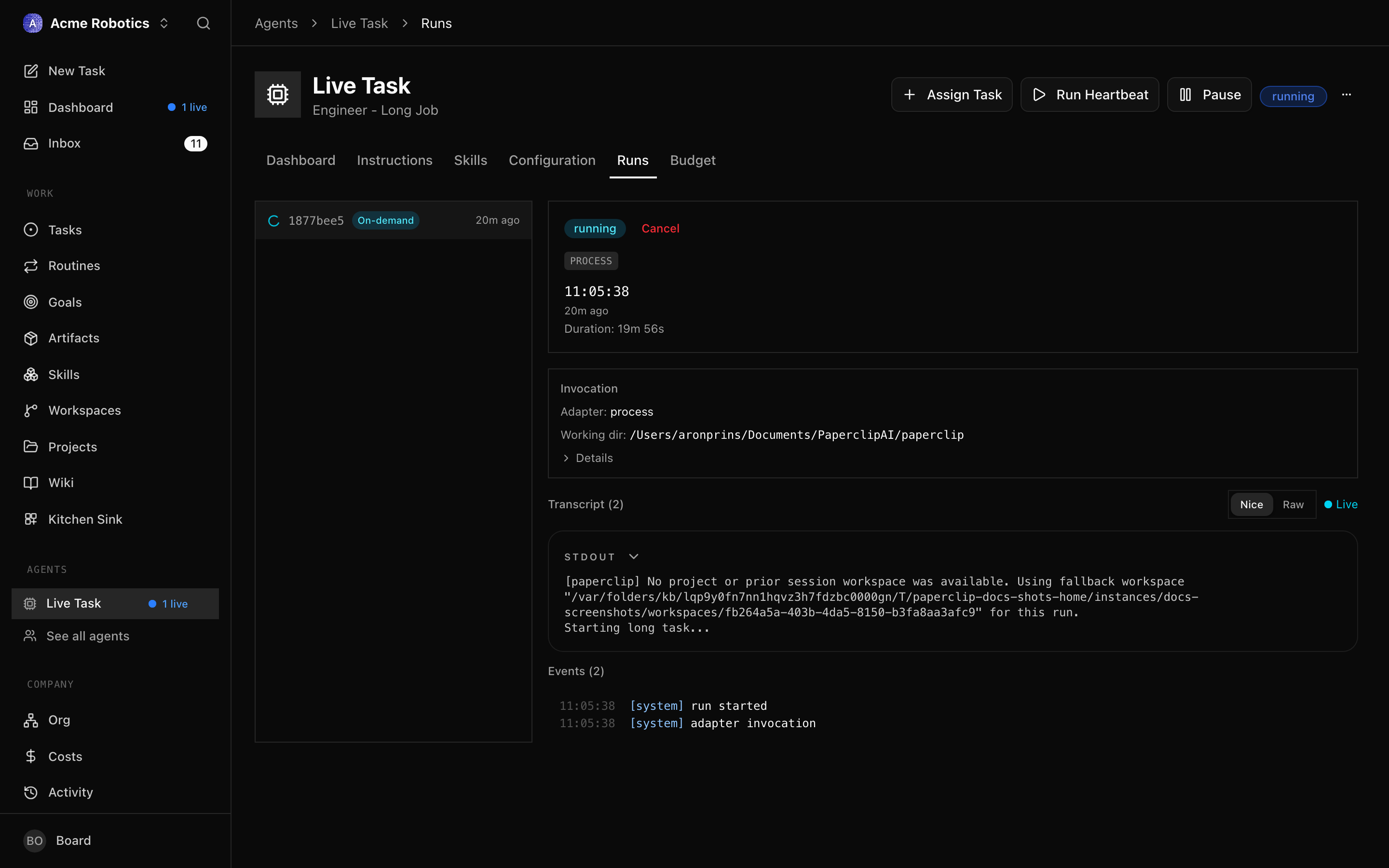Viewport: 1389px width, 868px height.
Task: Expand the invocation Details section
Action: coord(587,458)
